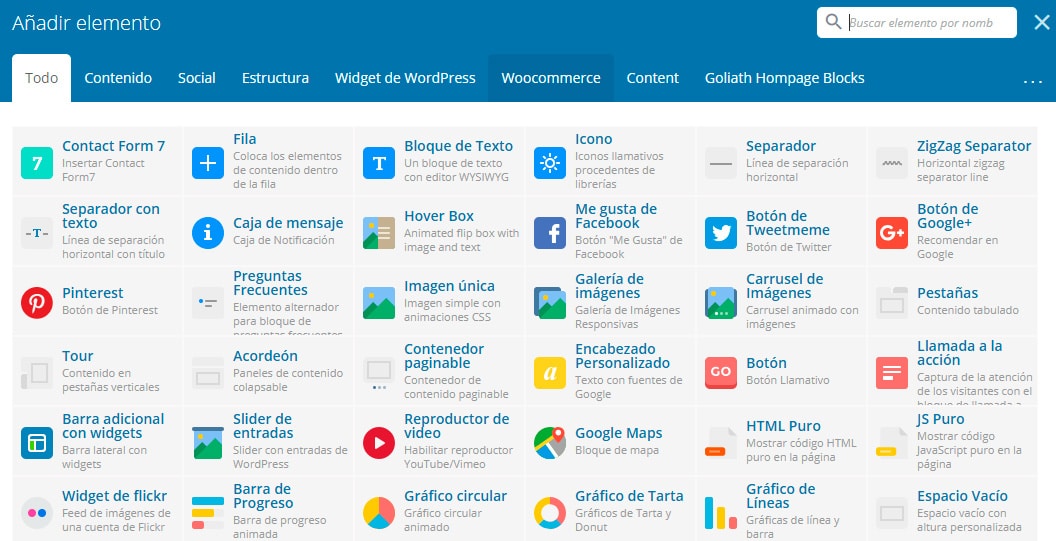The image size is (1056, 541).
Task: Open the Contenido tab
Action: click(118, 78)
